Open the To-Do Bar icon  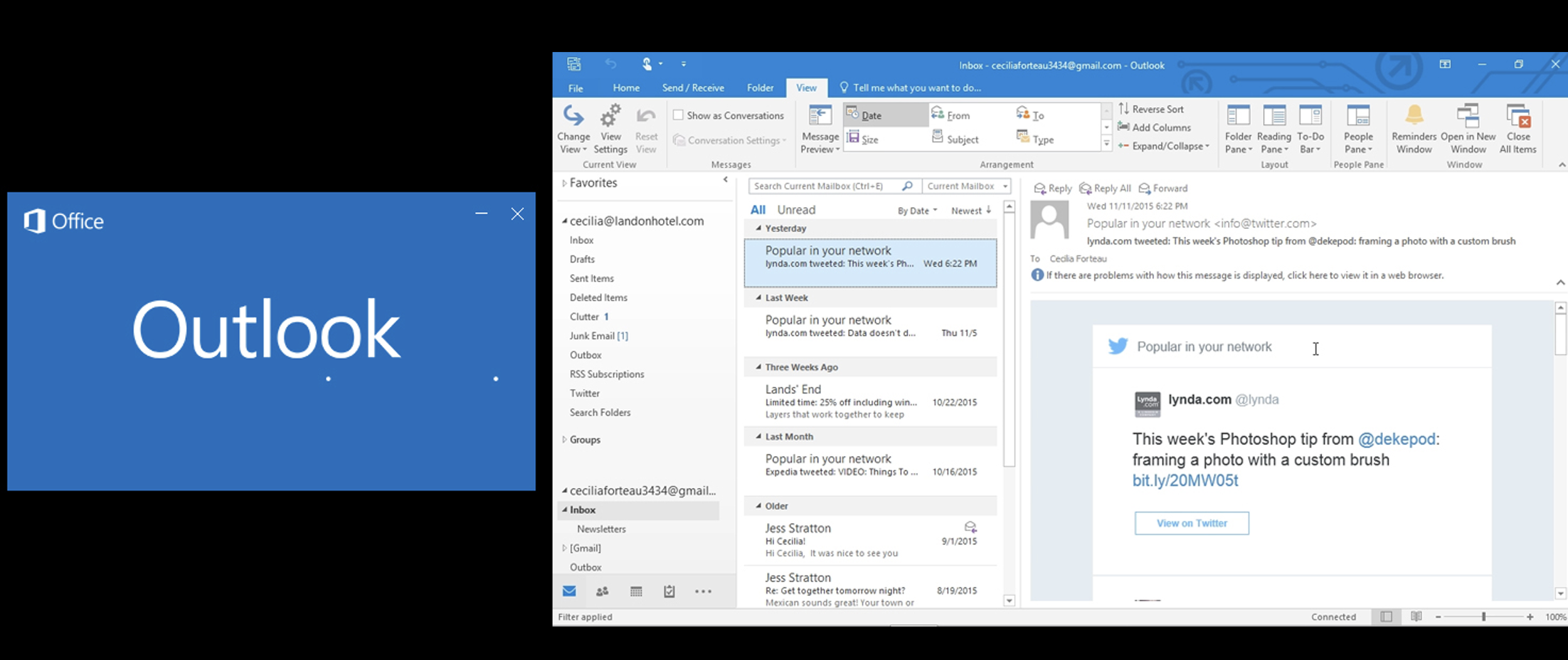point(1310,115)
